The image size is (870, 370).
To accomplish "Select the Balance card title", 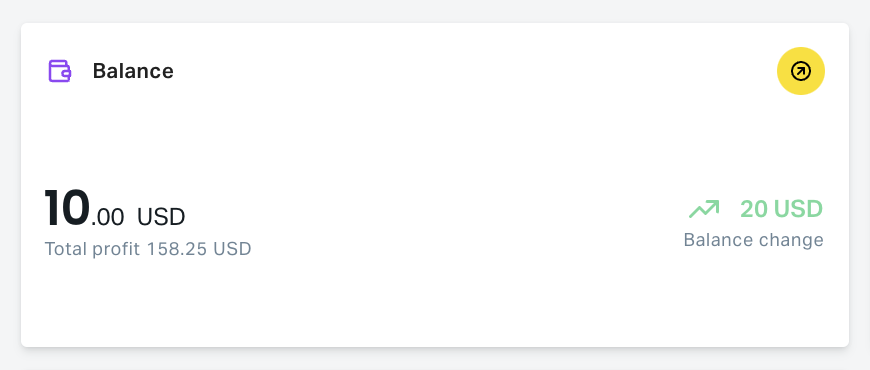I will [x=133, y=71].
